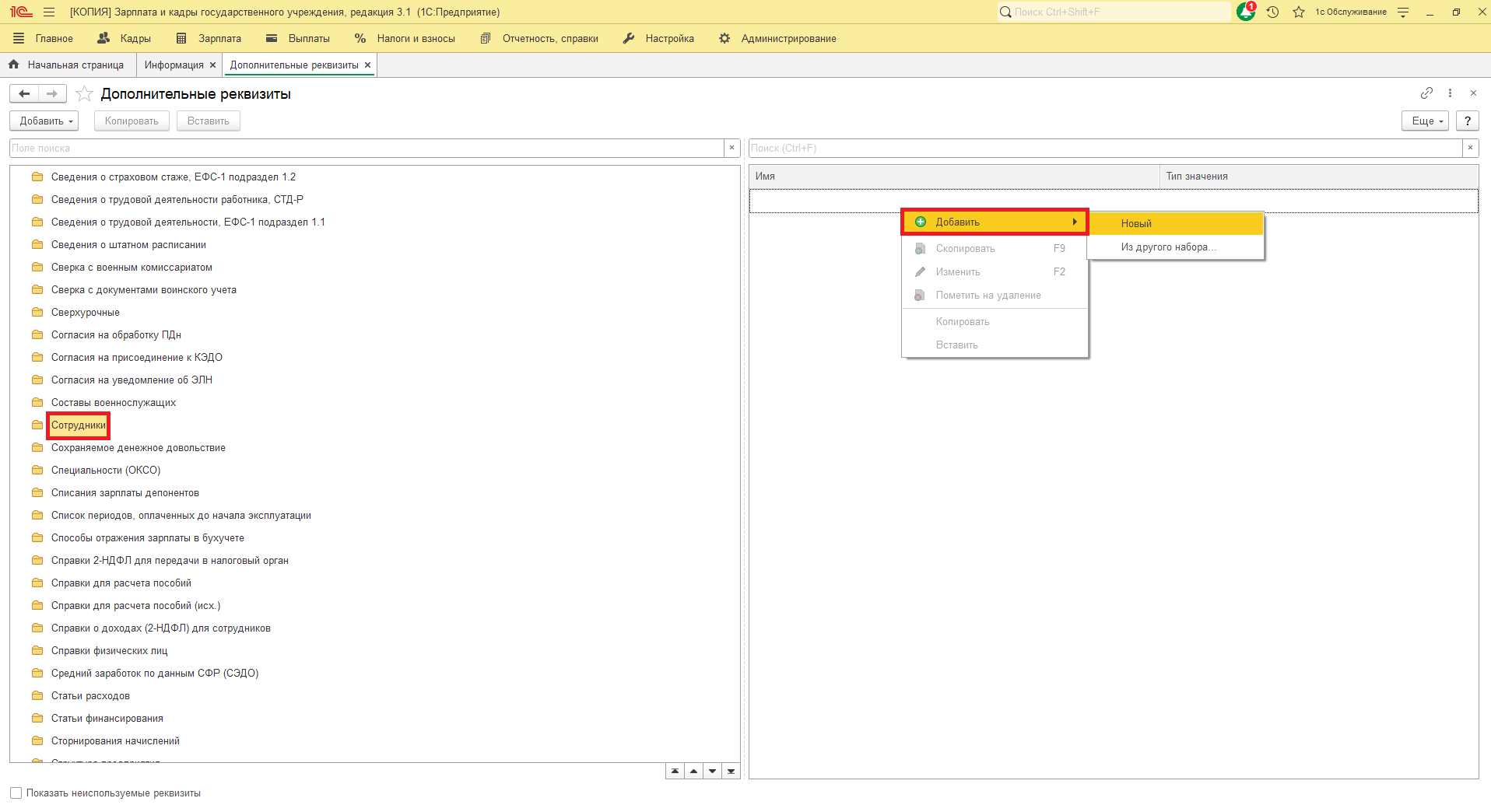
Task: Clear the right Поиск (Ctrl+F) field
Action: pos(1470,148)
